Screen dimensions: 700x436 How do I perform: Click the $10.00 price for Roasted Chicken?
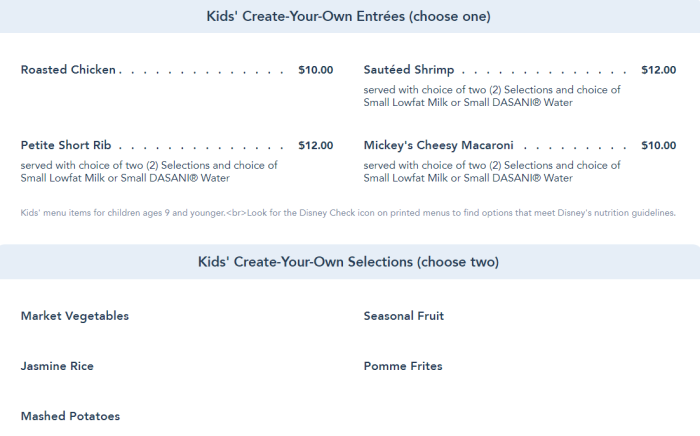(x=315, y=70)
